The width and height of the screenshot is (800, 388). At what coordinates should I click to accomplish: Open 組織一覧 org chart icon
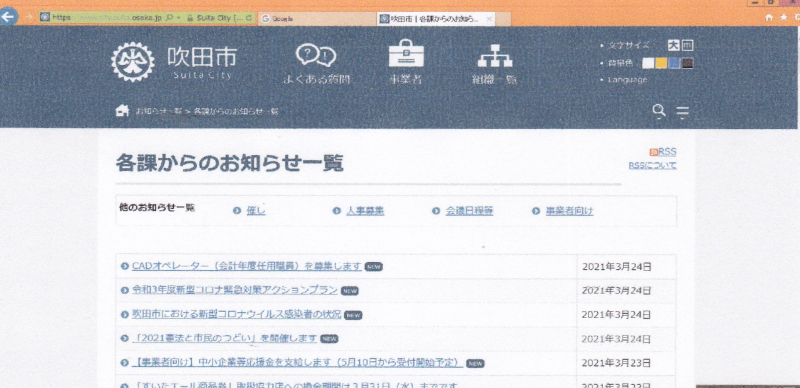point(495,56)
